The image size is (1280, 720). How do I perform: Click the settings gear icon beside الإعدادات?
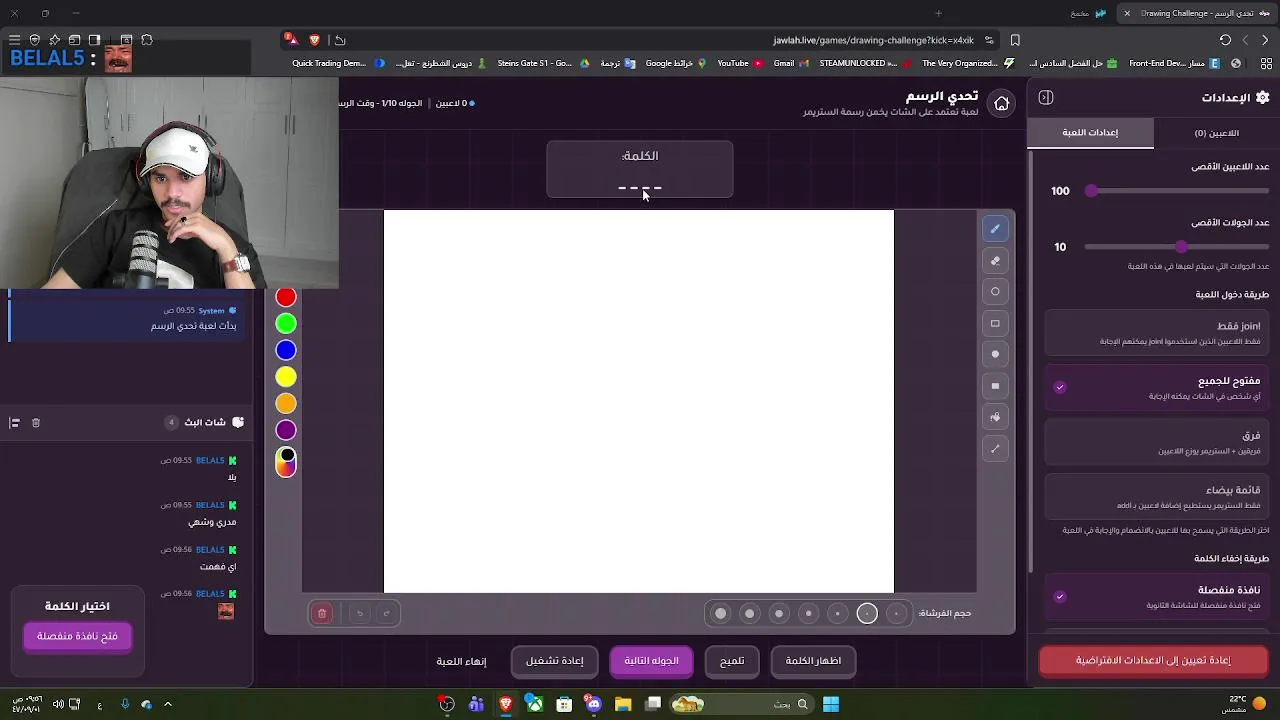click(x=1262, y=97)
